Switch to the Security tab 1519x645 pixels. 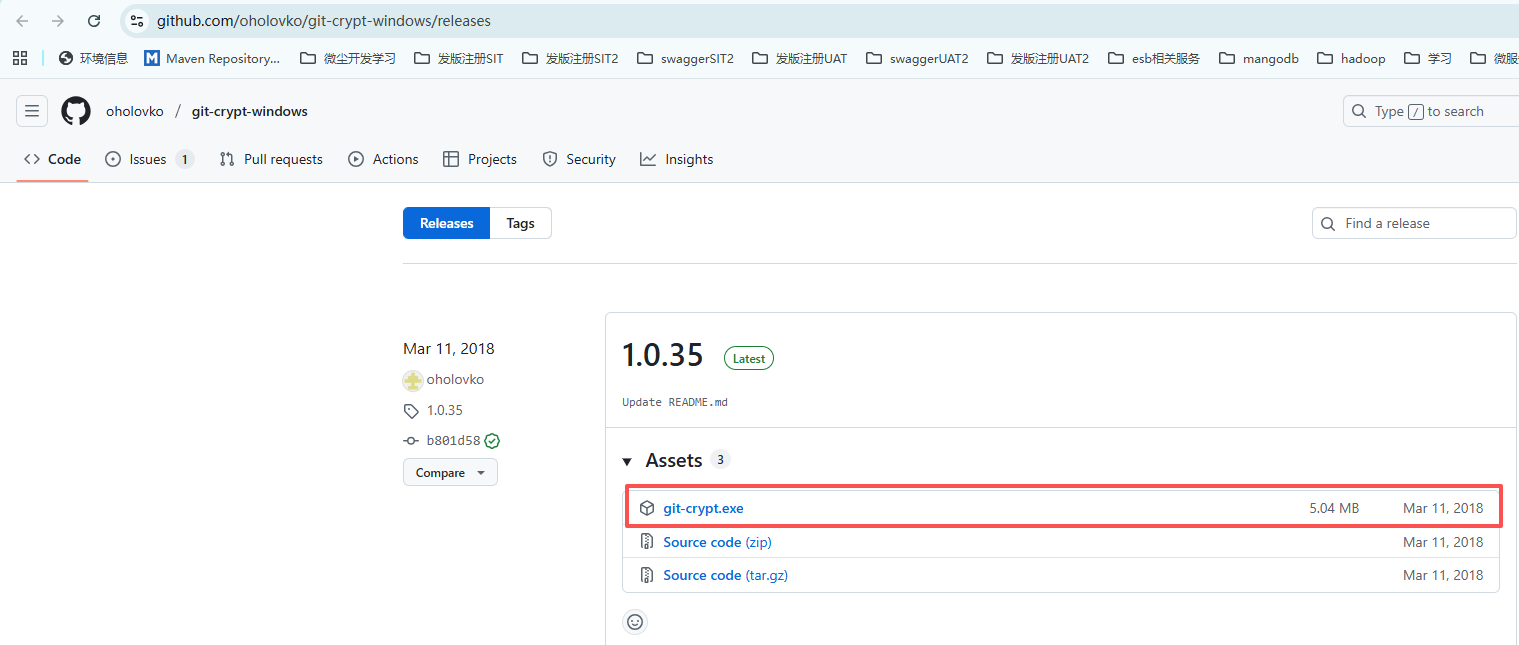579,159
